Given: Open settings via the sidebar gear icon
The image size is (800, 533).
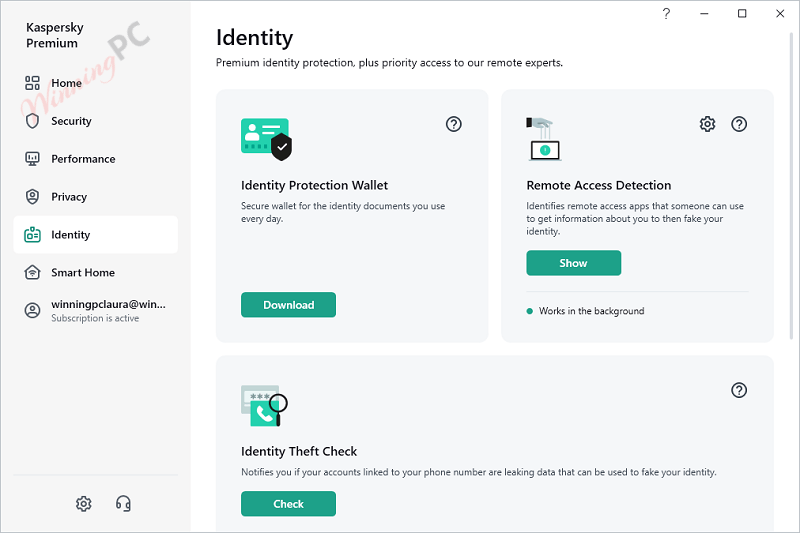Looking at the screenshot, I should pos(84,503).
